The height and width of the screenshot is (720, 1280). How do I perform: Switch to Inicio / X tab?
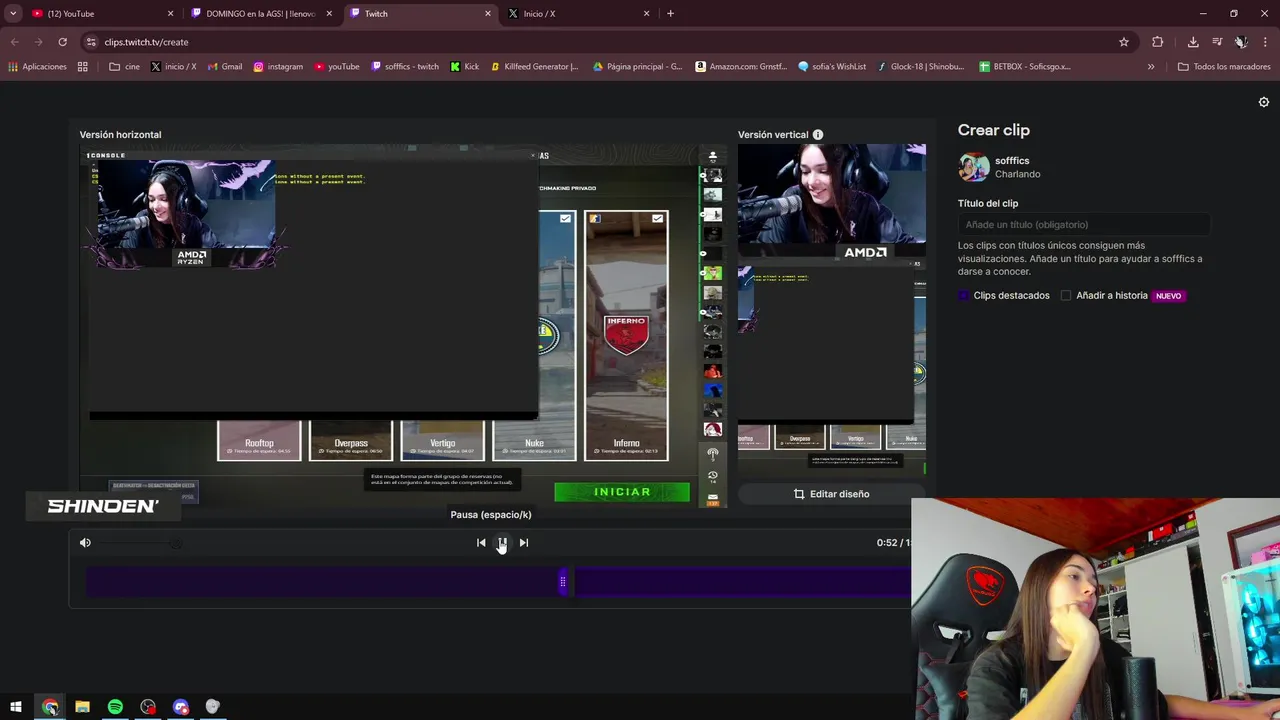tap(580, 14)
